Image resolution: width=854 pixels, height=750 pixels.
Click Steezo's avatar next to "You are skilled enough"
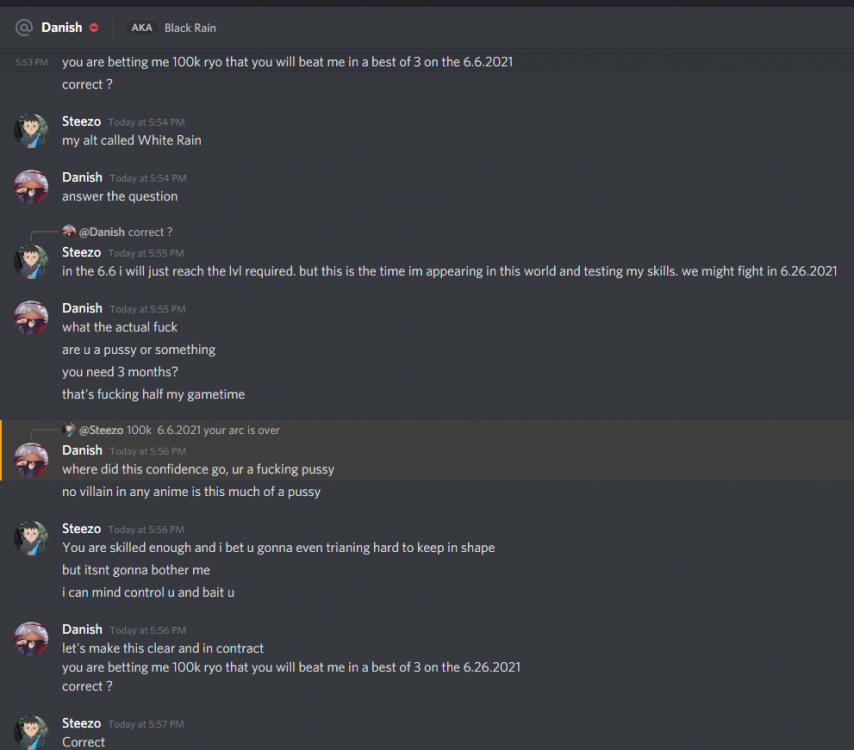coord(31,537)
